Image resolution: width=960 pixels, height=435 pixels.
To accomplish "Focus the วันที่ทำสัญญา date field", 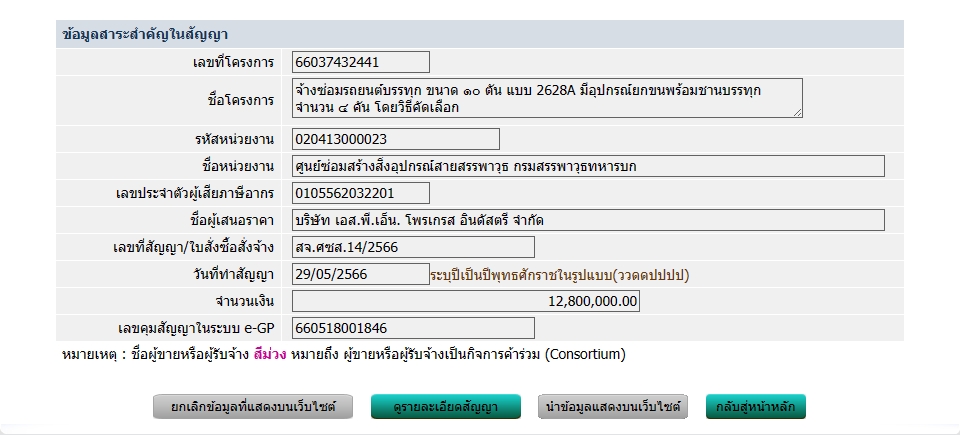I will 361,274.
